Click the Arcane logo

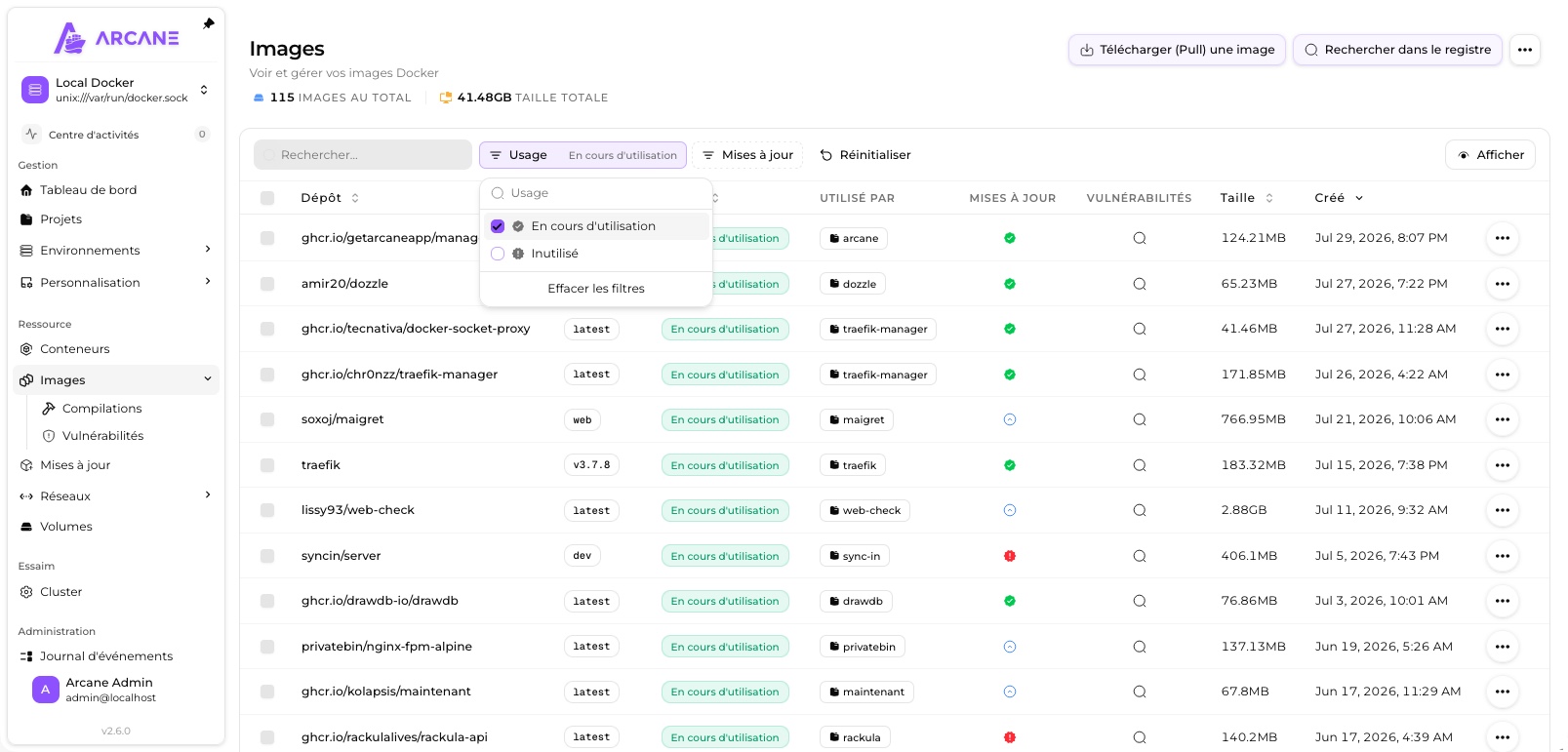tap(116, 38)
